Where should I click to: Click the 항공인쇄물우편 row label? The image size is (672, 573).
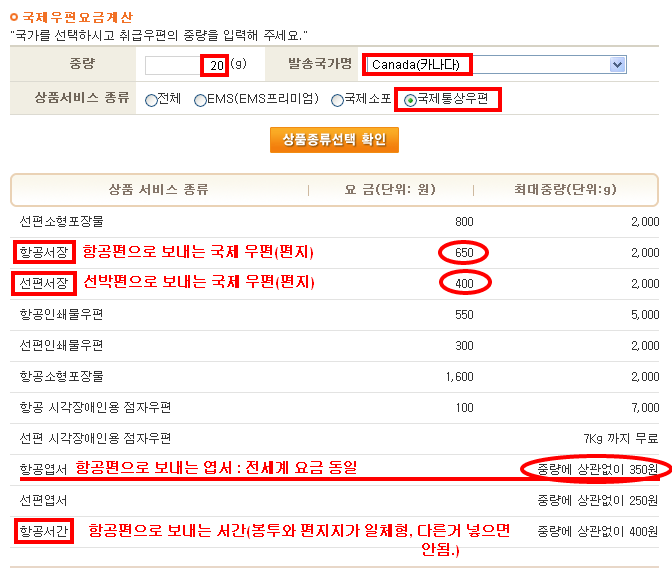[x=61, y=314]
